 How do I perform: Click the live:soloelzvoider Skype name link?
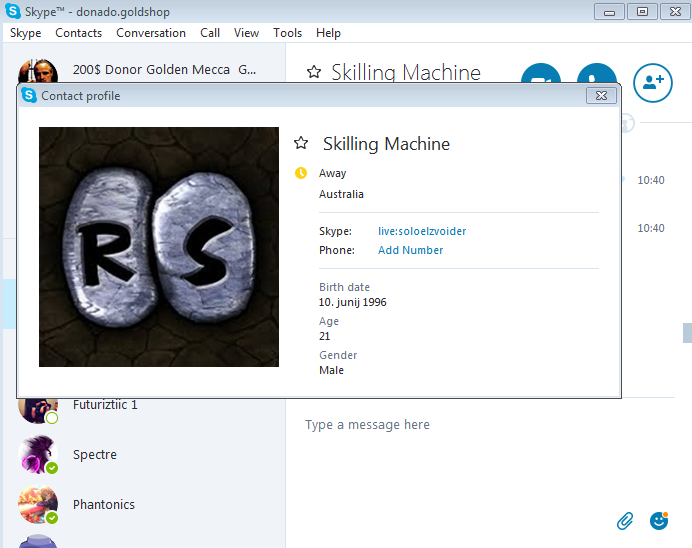[x=422, y=231]
